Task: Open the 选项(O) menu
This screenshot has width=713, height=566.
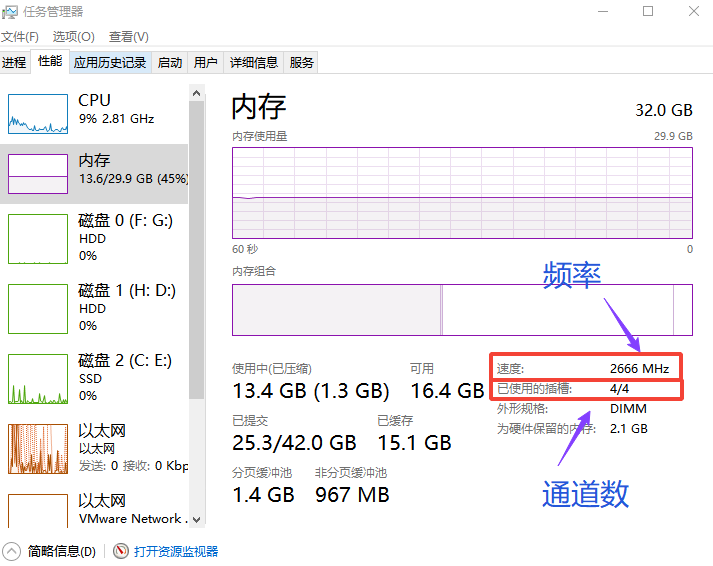Action: (x=73, y=36)
